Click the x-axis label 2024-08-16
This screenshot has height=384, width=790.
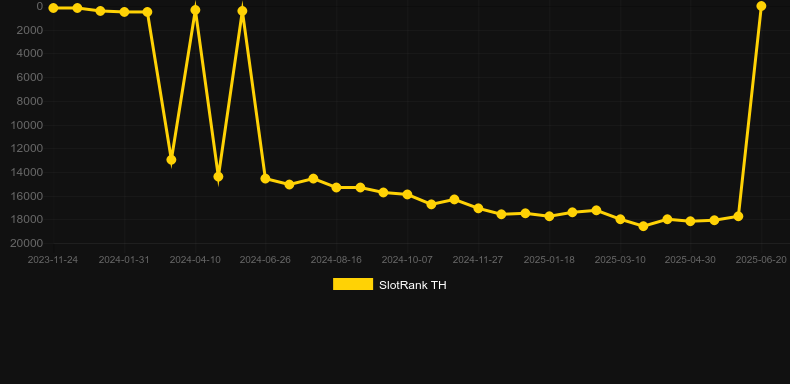tap(336, 260)
